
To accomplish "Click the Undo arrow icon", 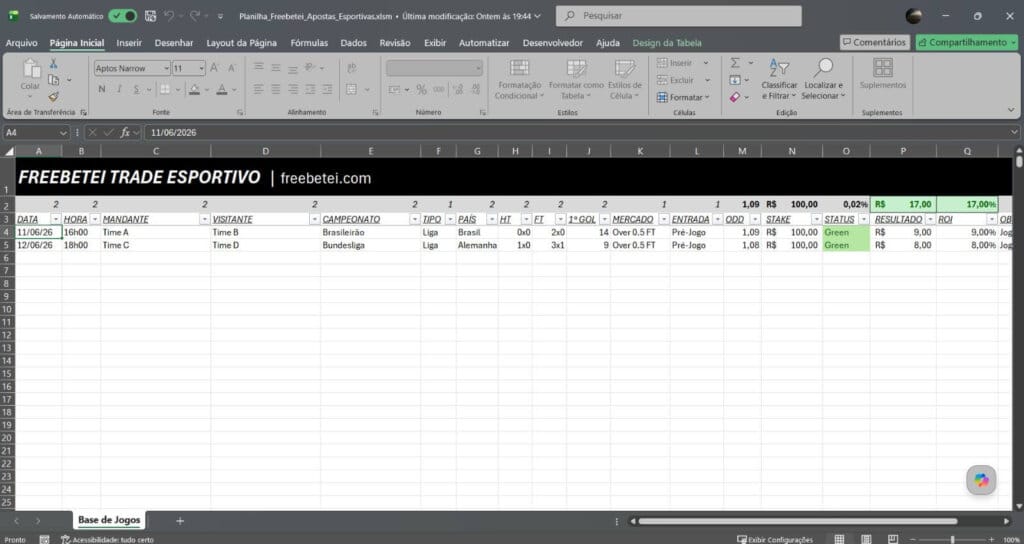I will pos(169,16).
